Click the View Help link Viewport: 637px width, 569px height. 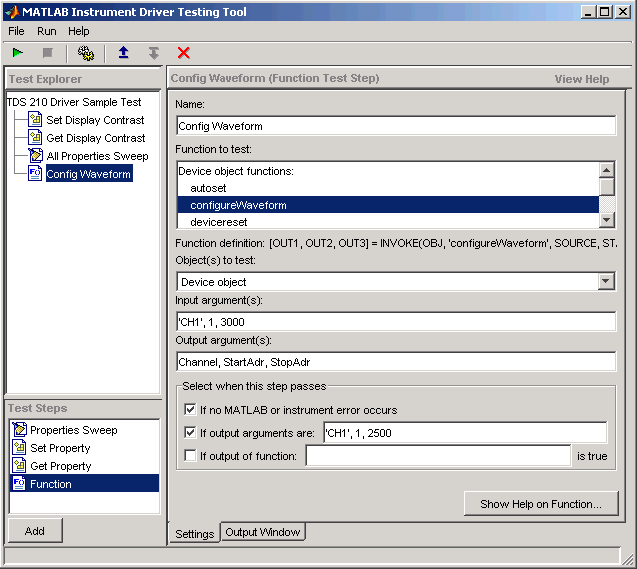[x=581, y=79]
